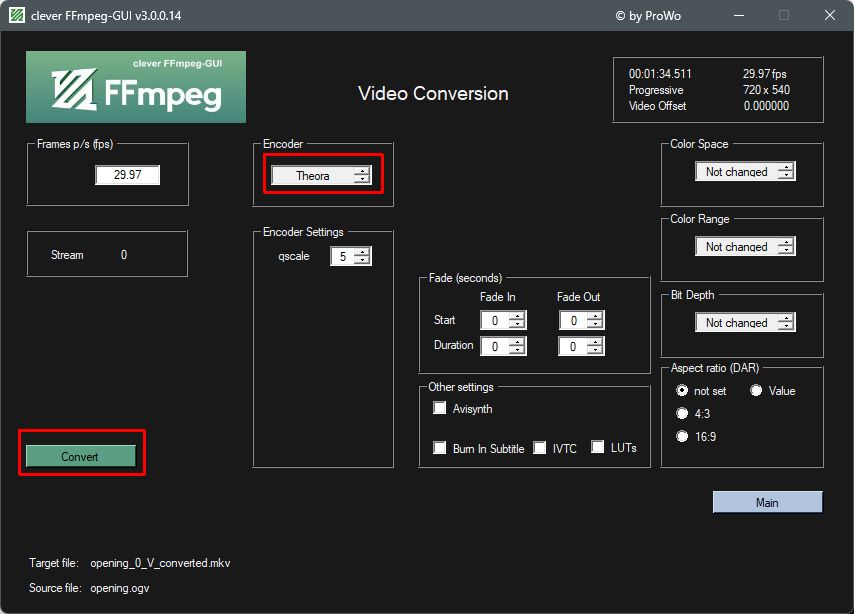
Task: Step the Color Space spinner arrows
Action: pos(786,172)
